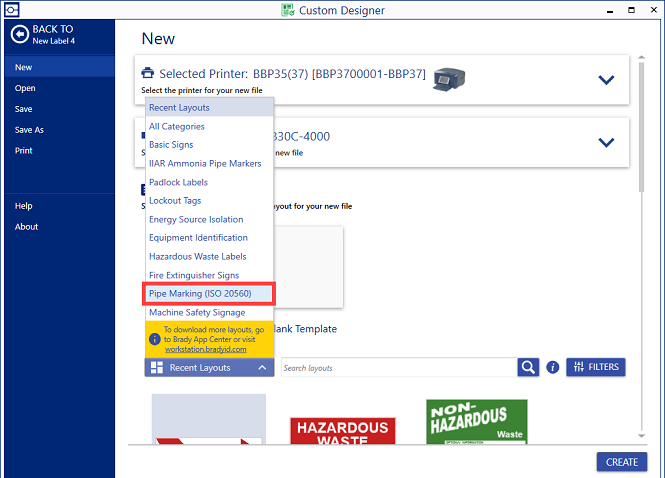Screen dimensions: 665x478
Task: Select Open in the sidebar
Action: [x=59, y=88]
